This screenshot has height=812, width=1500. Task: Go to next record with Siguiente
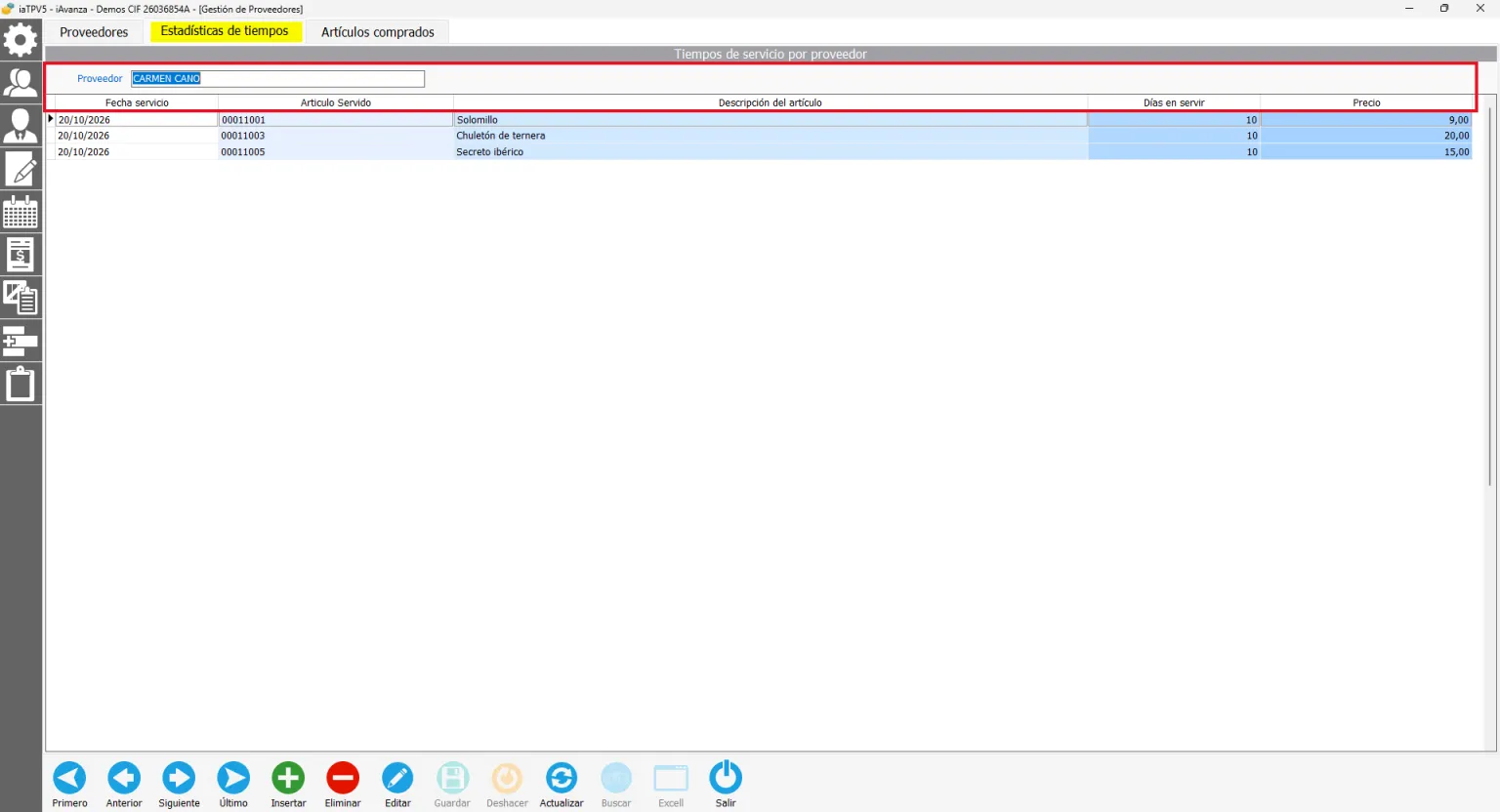(179, 785)
